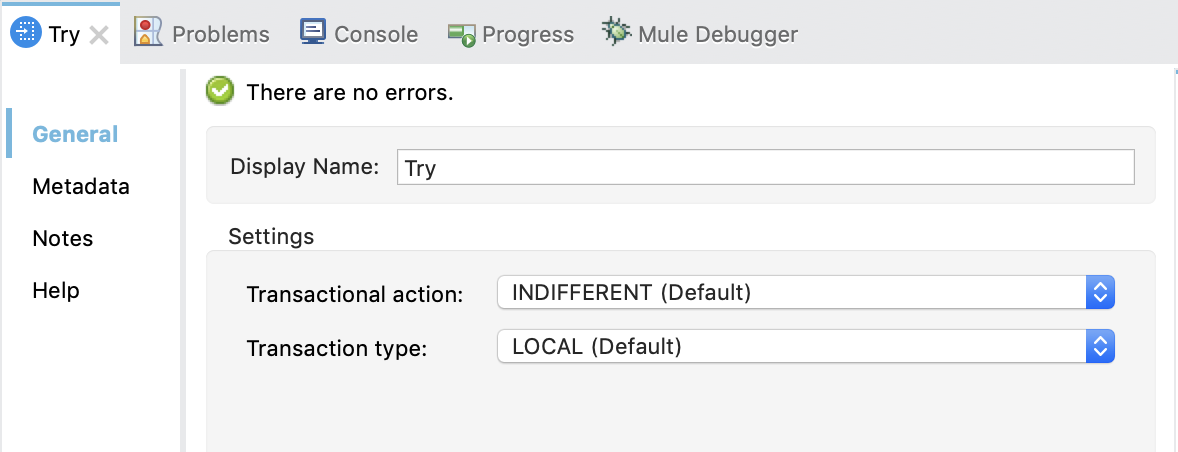The height and width of the screenshot is (452, 1178).
Task: Open the Console tab
Action: 375,34
